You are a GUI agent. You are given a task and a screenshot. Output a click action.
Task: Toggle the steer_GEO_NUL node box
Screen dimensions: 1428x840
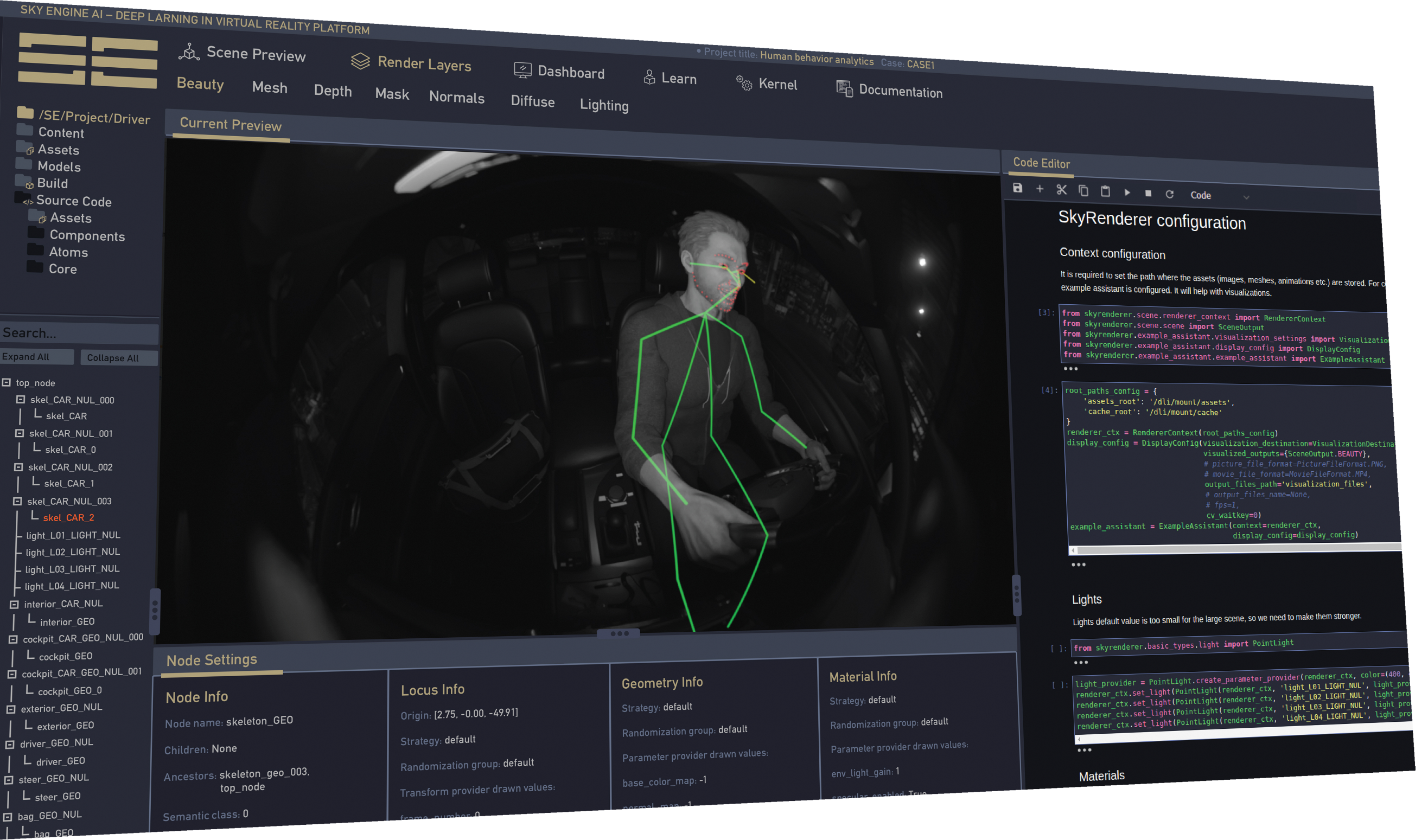(9, 780)
